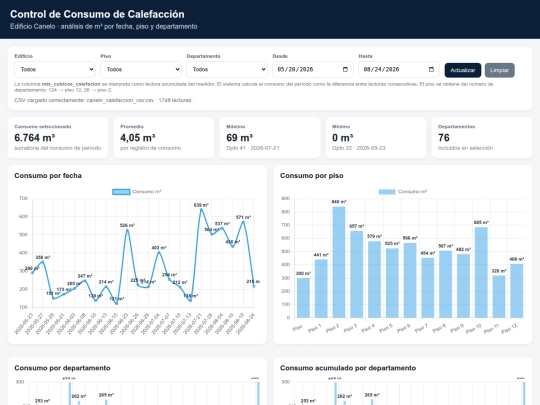Click the '4,05 m³' Promedio value
Image resolution: width=540 pixels, height=405 pixels.
click(138, 138)
